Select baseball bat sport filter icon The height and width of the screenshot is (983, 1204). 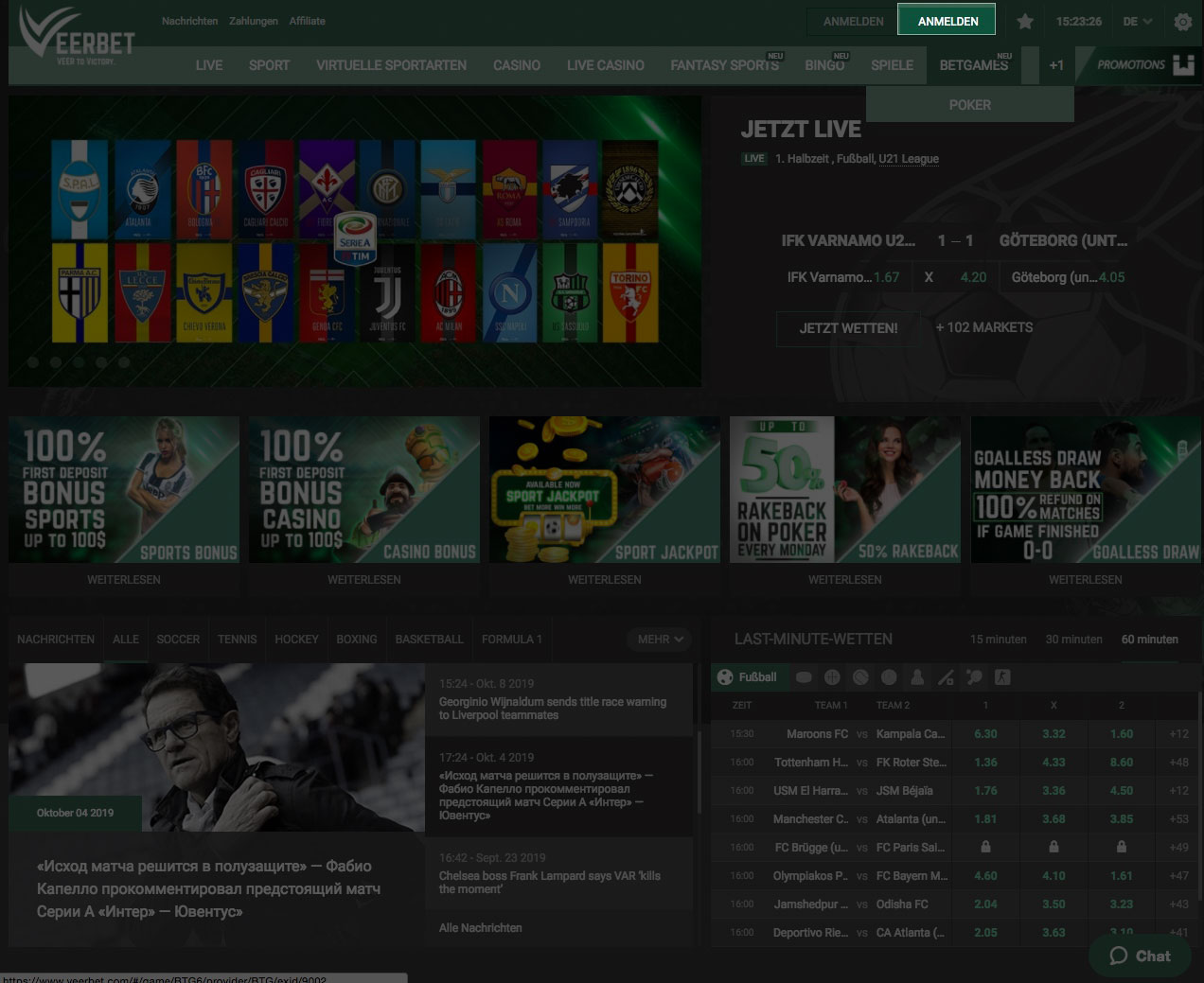pos(946,677)
